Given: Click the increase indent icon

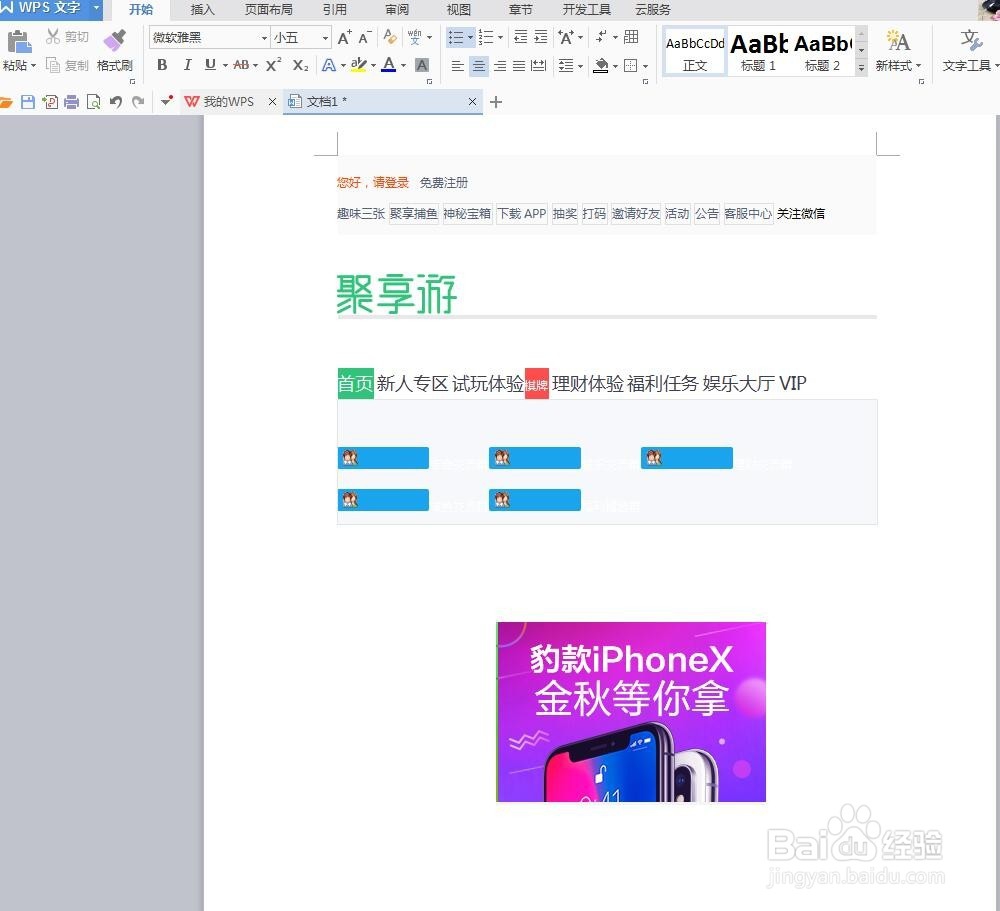Looking at the screenshot, I should pos(541,37).
